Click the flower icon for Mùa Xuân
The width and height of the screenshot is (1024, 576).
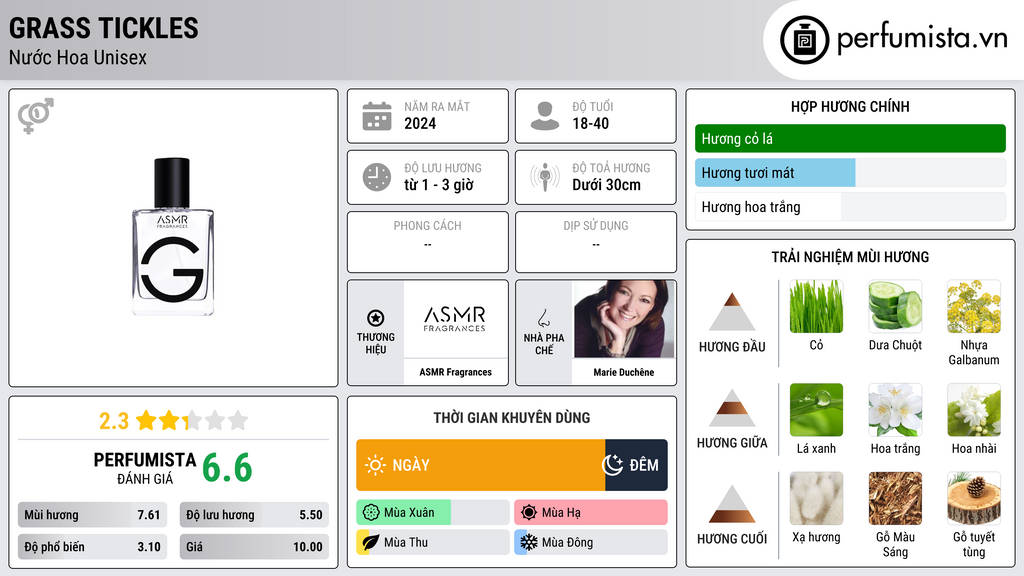tap(371, 513)
